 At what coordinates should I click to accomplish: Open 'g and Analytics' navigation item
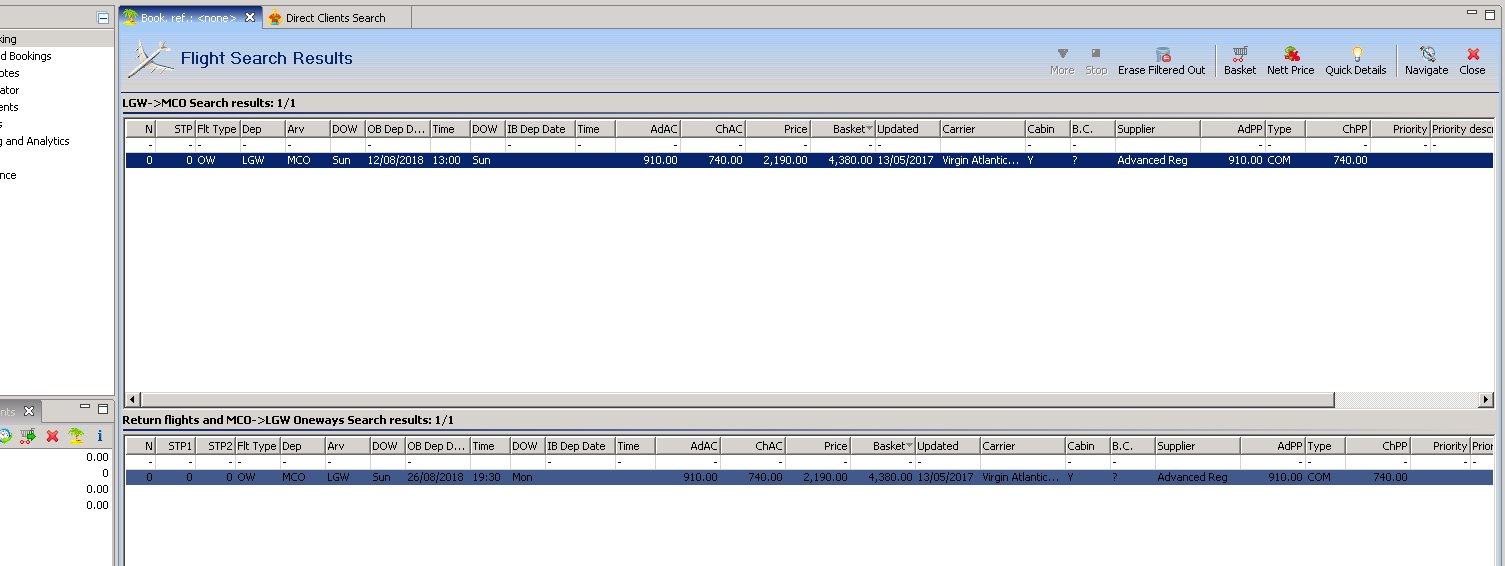coord(35,141)
